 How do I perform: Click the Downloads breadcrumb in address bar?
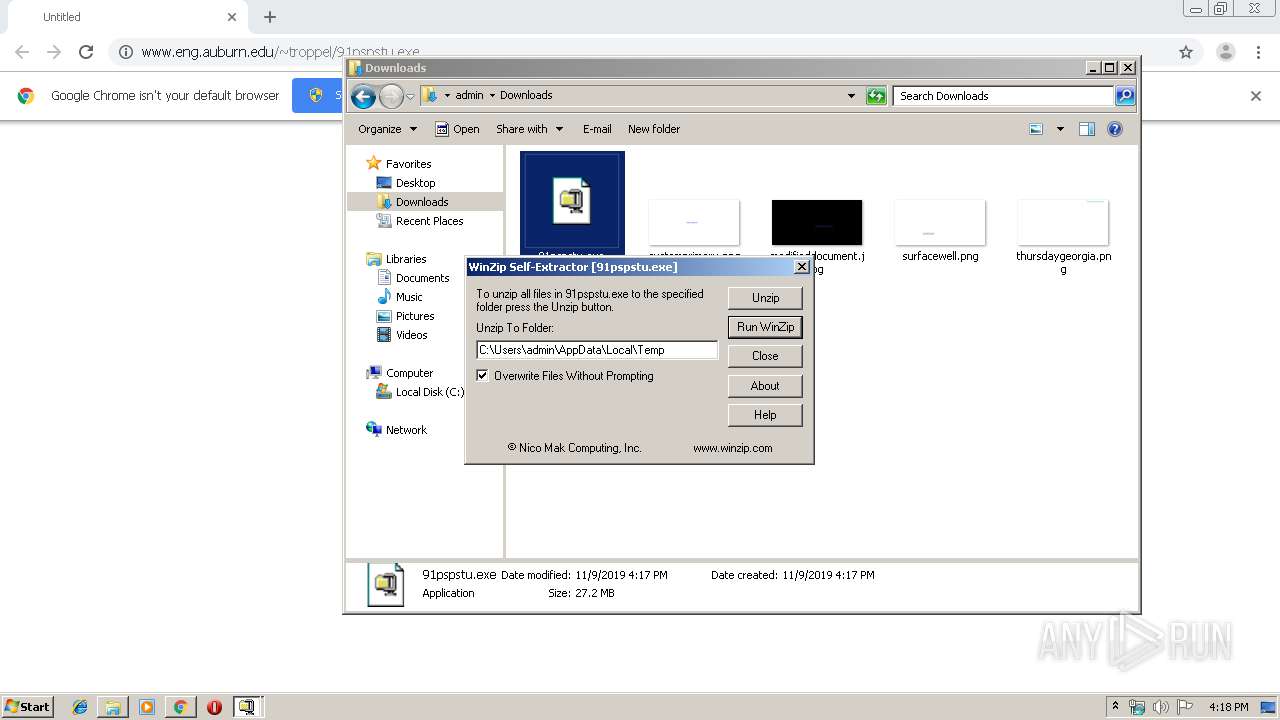(x=526, y=96)
